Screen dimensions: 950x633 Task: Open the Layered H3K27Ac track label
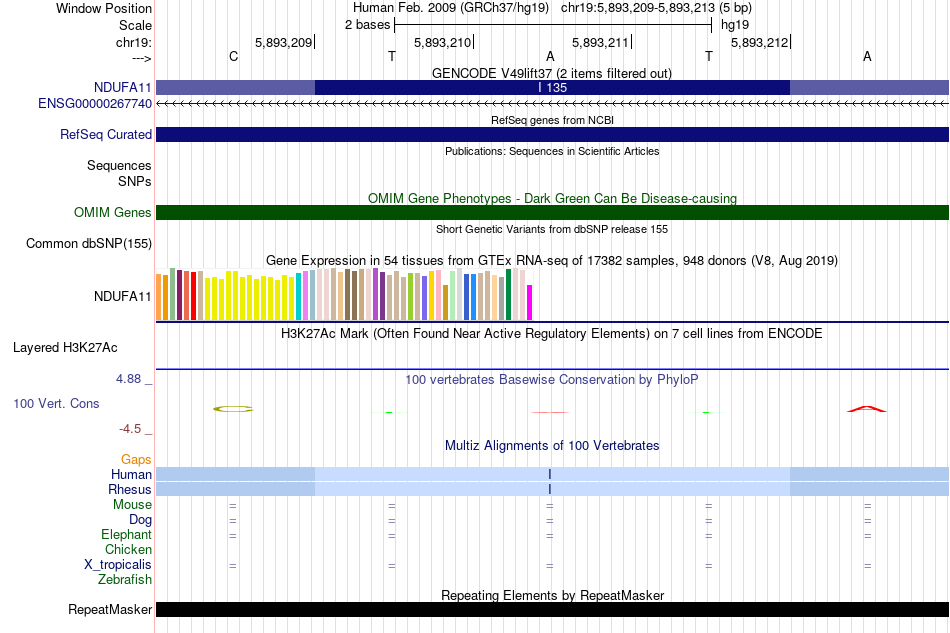tap(65, 348)
